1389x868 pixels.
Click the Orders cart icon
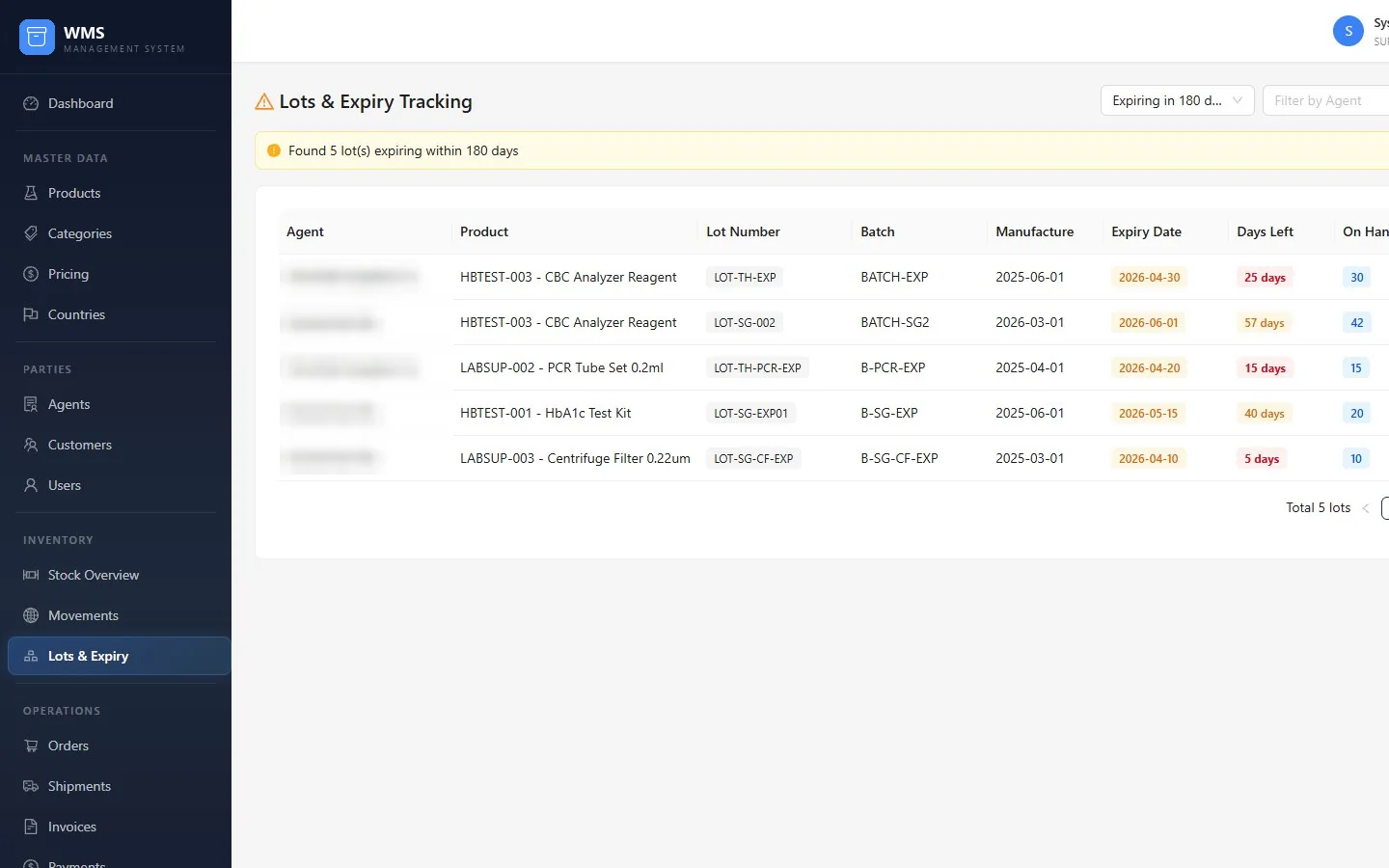click(31, 746)
